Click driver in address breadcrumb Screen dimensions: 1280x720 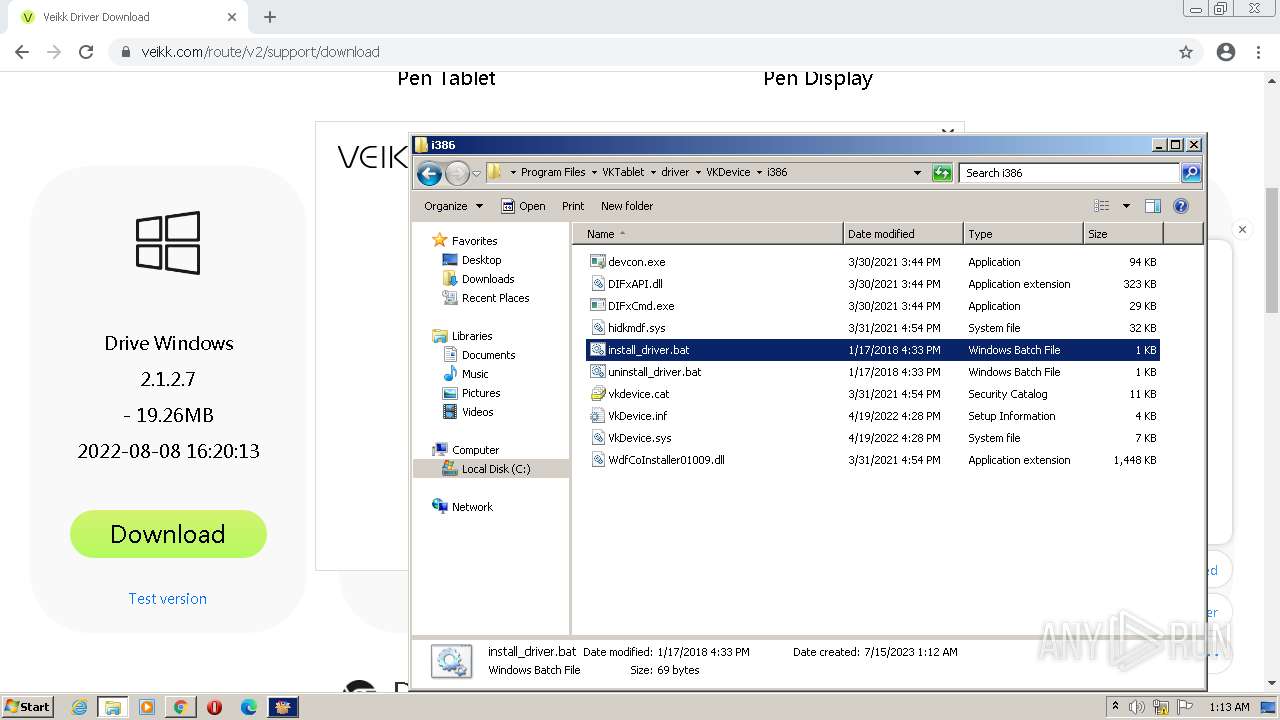click(x=675, y=172)
